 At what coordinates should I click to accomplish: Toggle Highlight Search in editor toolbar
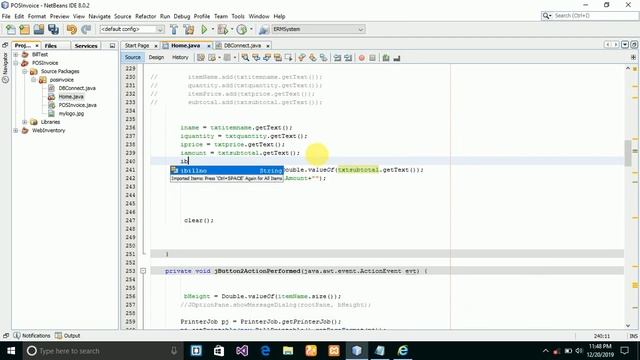(278, 58)
